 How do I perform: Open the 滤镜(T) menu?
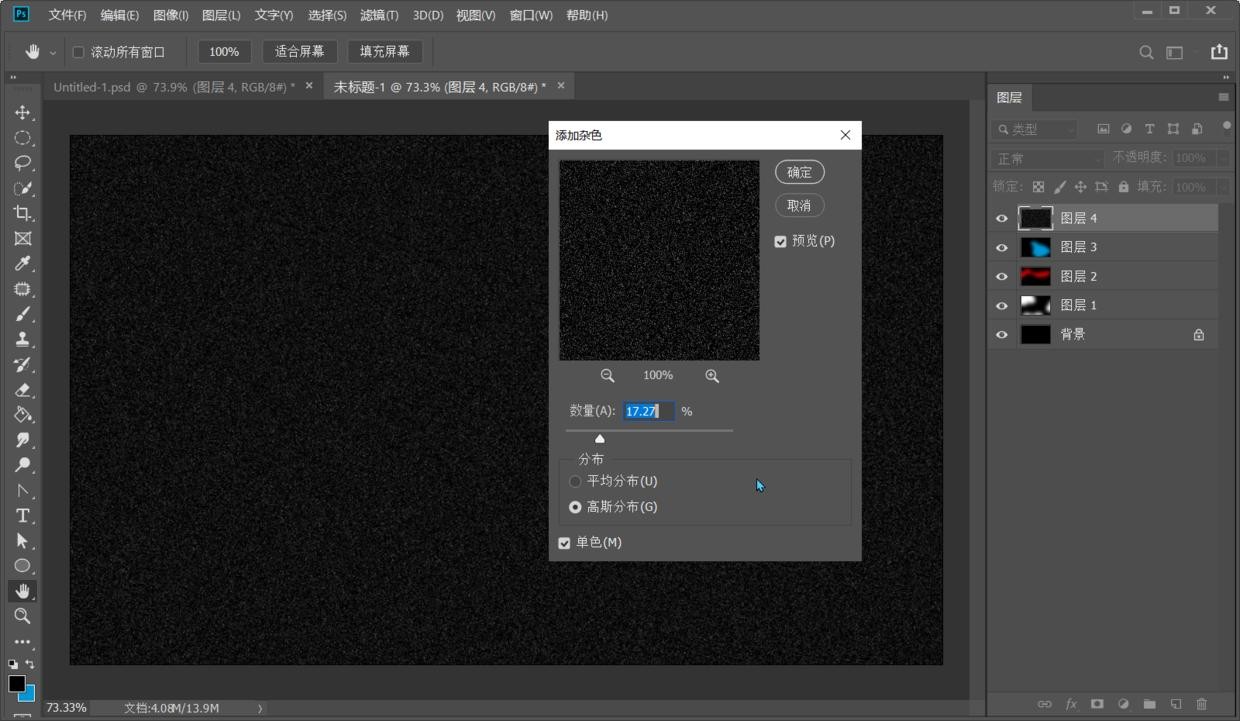point(379,15)
